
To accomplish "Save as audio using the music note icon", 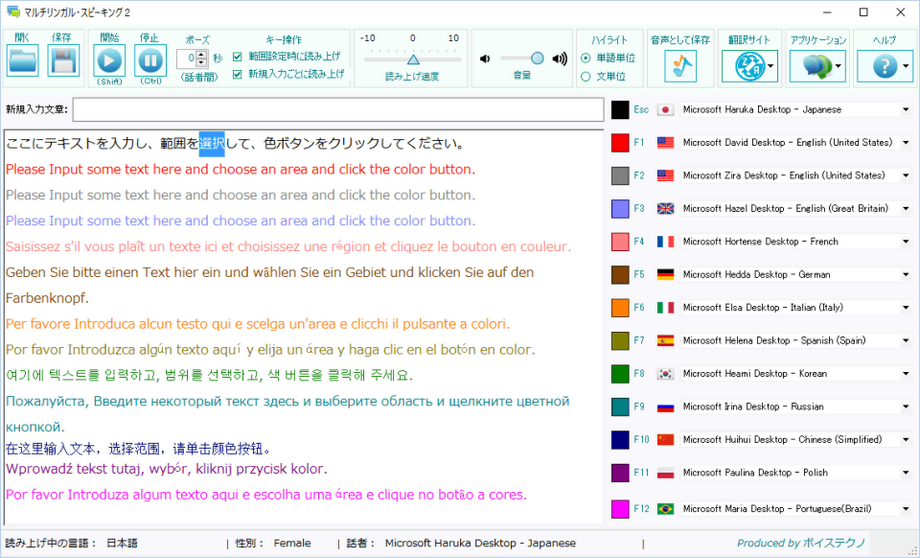I will tap(681, 66).
